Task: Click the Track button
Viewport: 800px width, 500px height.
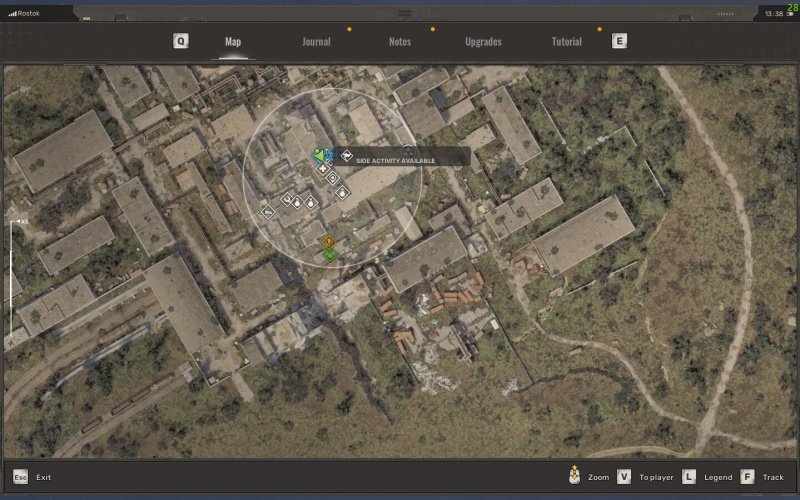Action: click(773, 477)
